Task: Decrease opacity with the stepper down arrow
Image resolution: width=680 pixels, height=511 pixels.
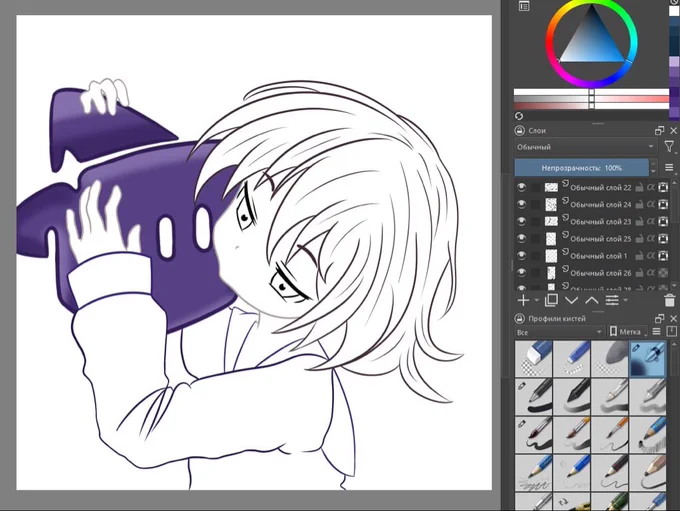Action: (x=653, y=171)
